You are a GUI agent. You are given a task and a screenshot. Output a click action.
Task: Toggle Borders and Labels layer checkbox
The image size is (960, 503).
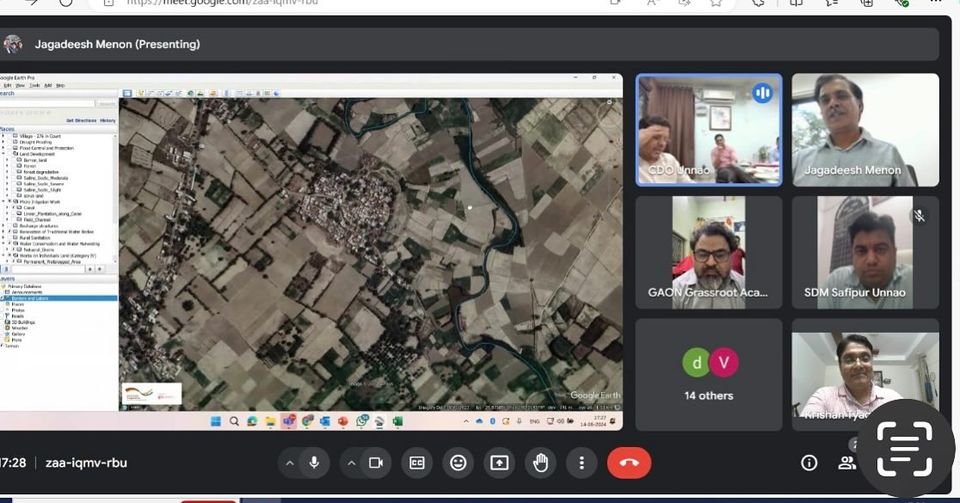(x=2, y=298)
